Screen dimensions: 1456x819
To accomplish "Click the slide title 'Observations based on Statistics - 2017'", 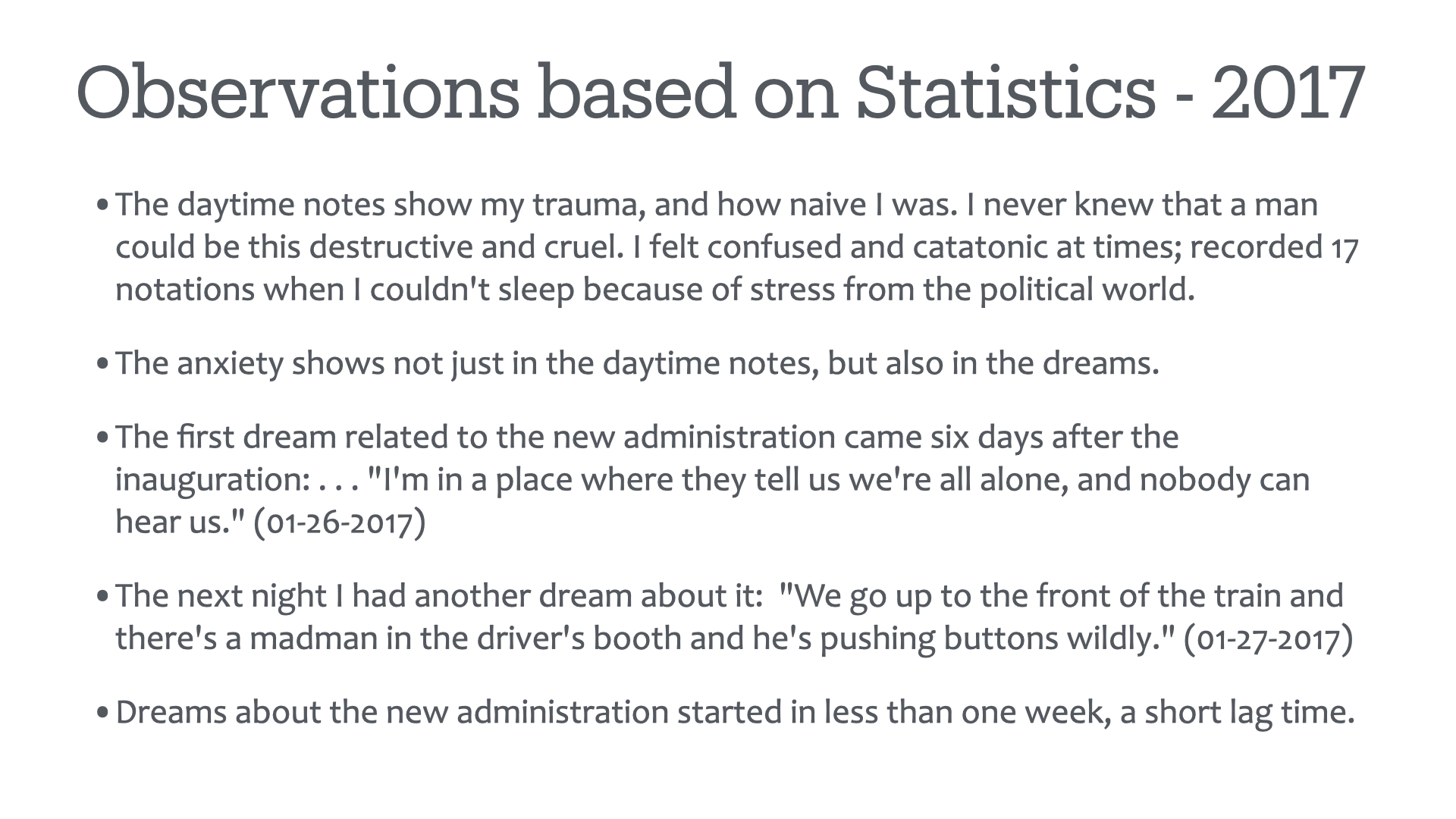I will point(720,93).
